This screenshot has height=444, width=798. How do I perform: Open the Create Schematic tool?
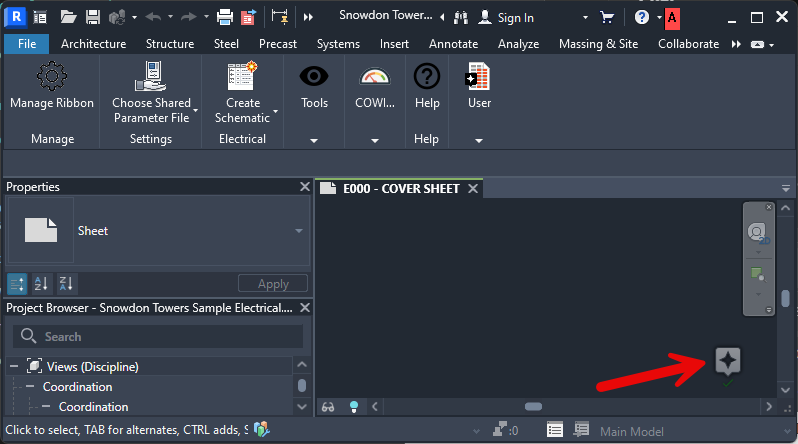coord(242,77)
